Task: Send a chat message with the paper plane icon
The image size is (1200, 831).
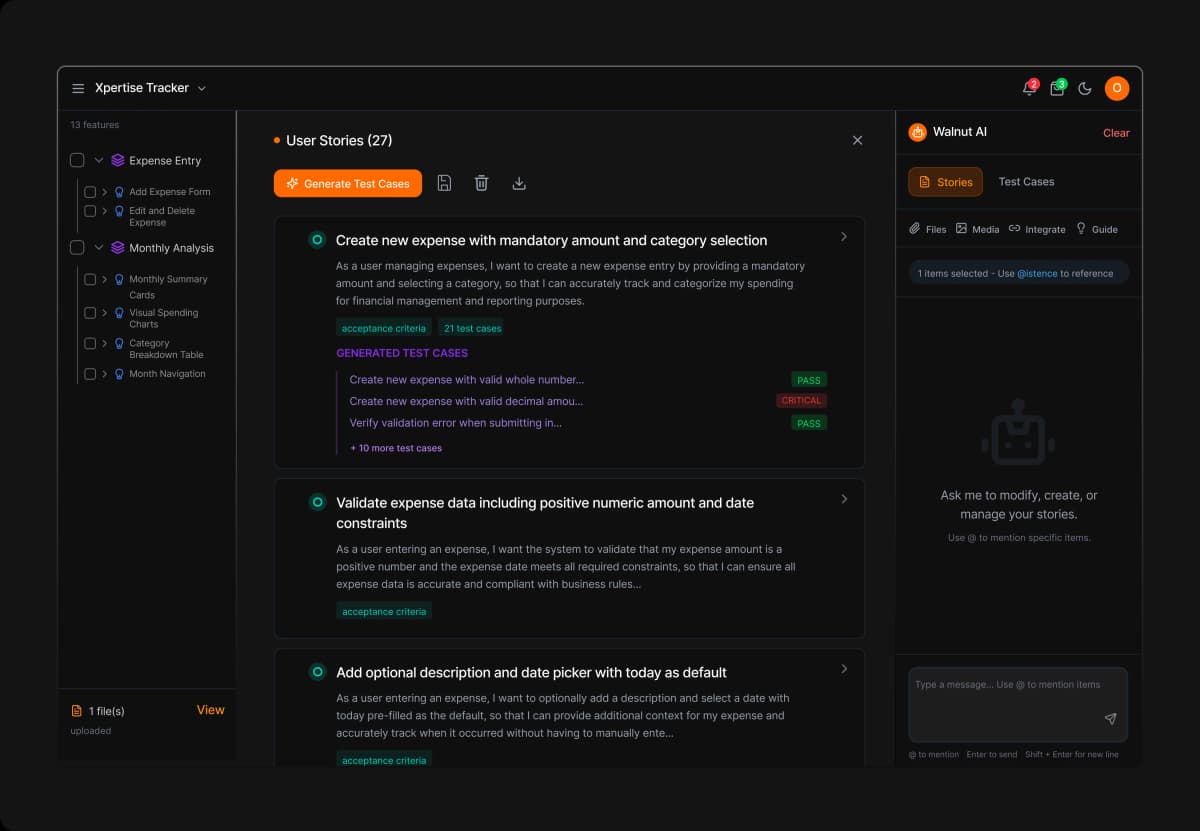Action: (x=1110, y=718)
